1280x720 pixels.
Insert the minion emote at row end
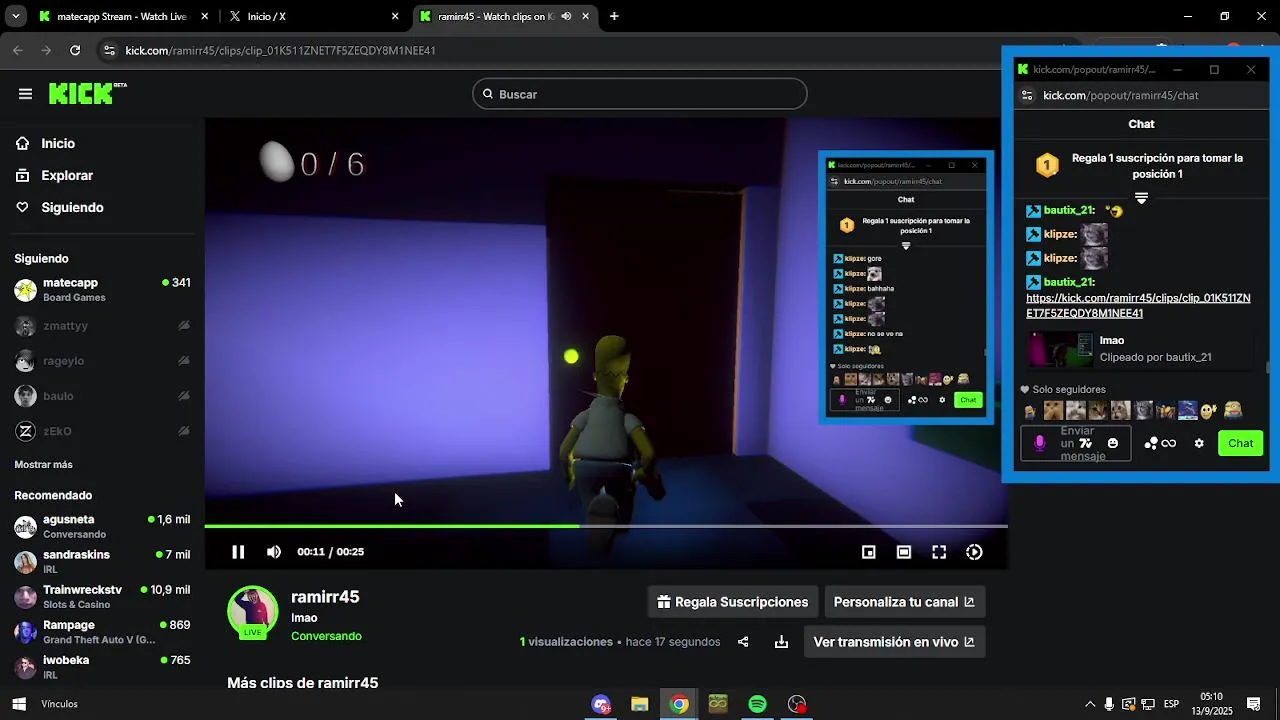pos(1232,410)
